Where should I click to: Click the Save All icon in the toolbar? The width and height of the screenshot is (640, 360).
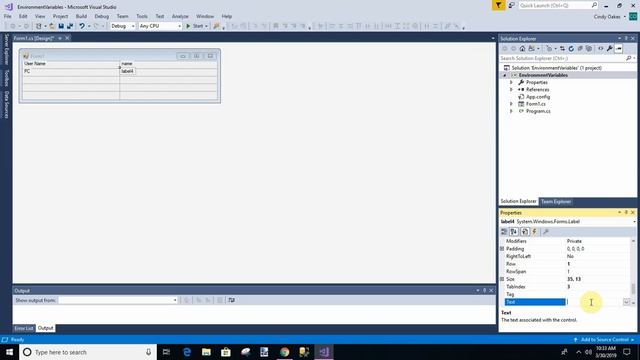pos(70,26)
